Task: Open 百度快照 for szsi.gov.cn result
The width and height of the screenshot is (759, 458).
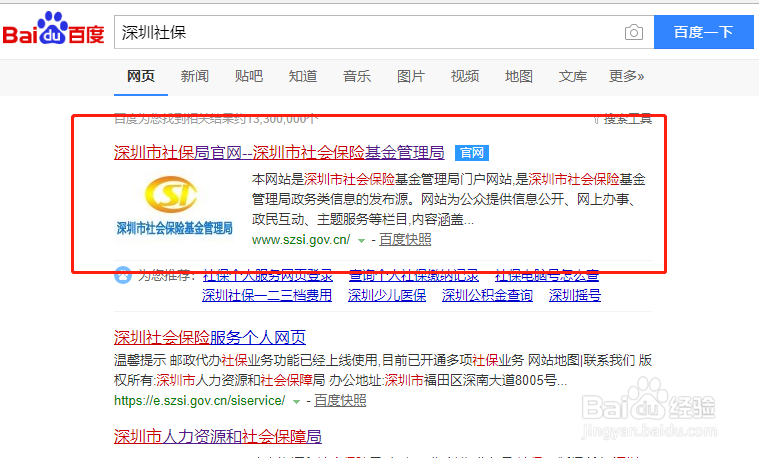Action: (405, 240)
